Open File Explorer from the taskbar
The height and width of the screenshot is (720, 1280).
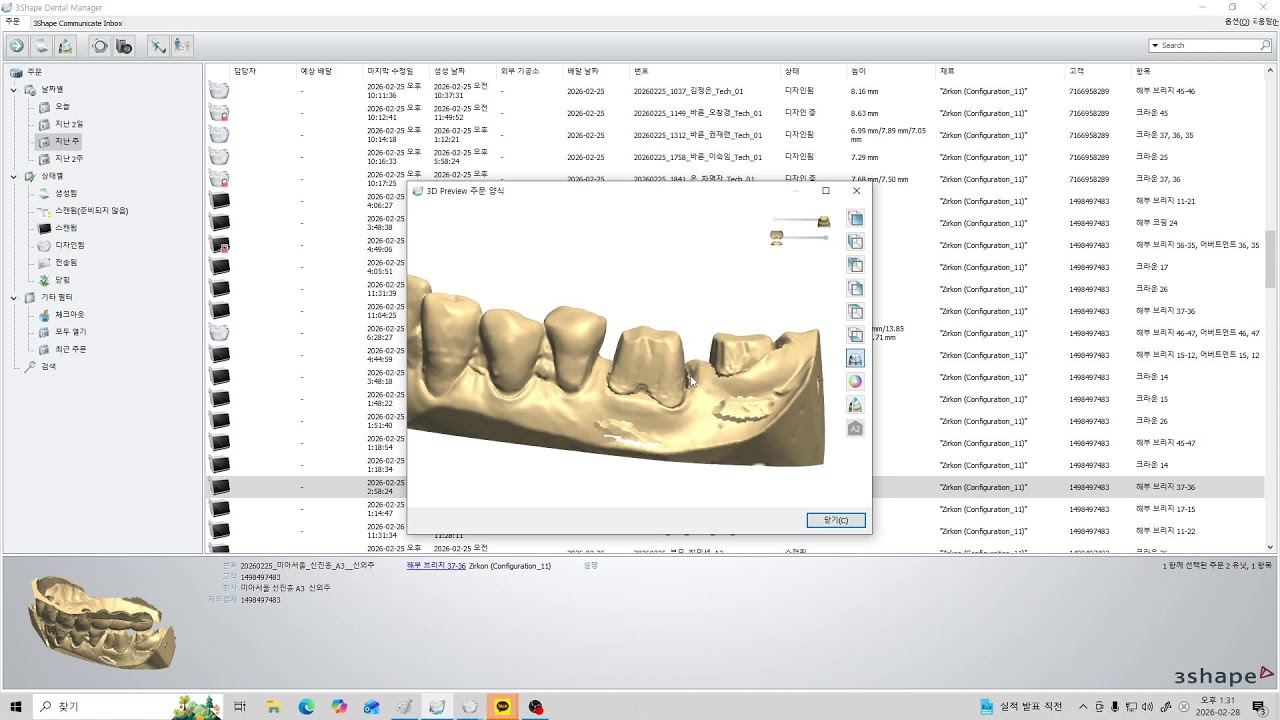(x=273, y=707)
